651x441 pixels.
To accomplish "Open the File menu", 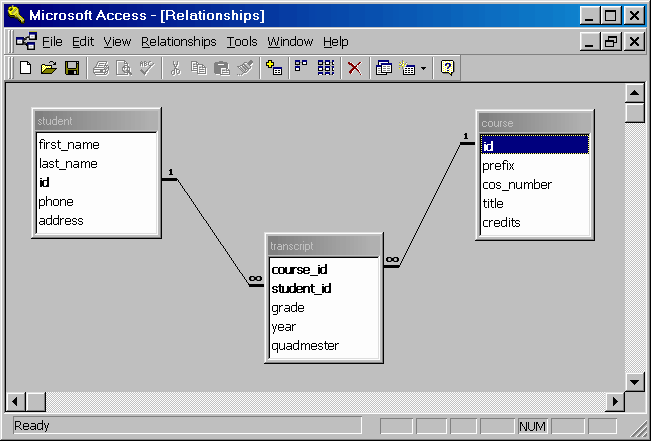I will [52, 42].
